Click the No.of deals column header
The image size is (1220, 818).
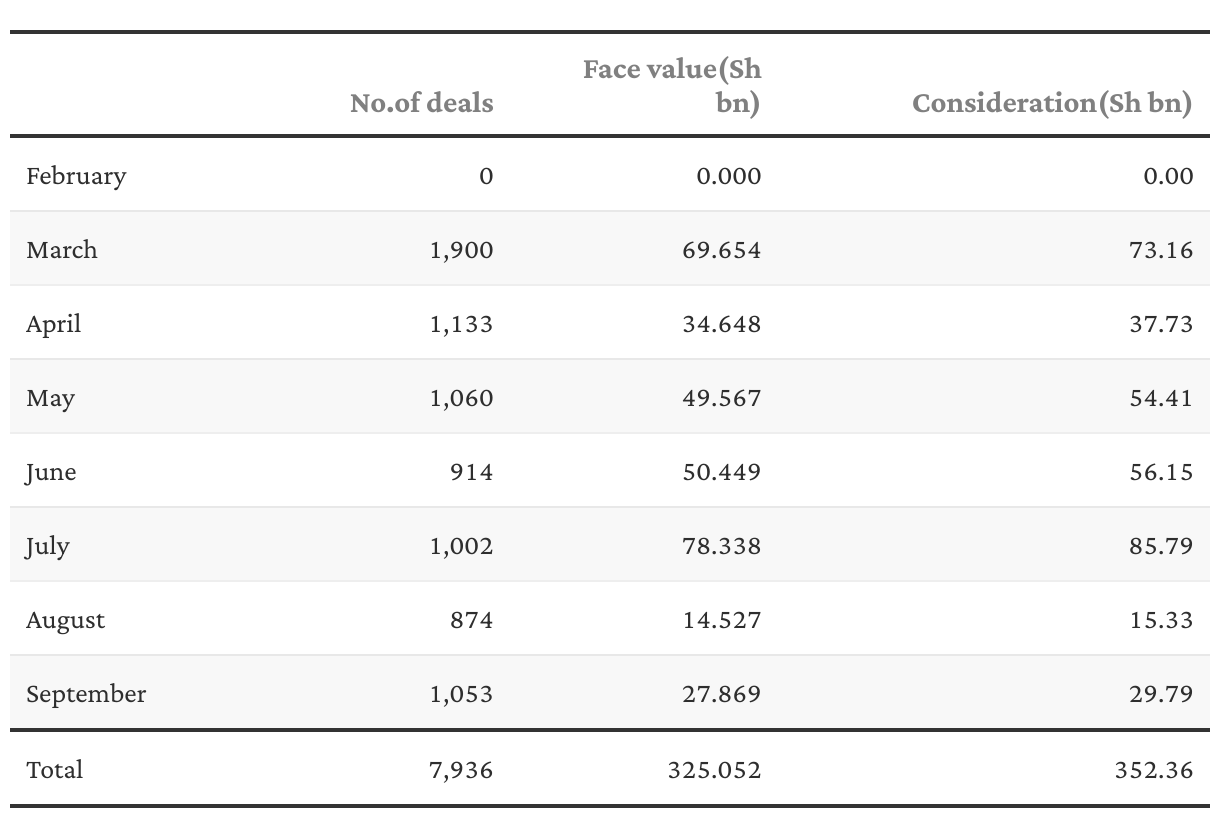421,103
